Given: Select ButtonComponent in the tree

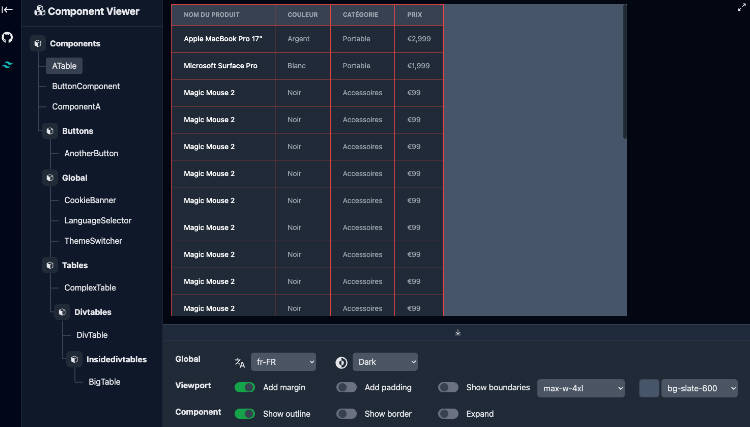Looking at the screenshot, I should click(86, 87).
